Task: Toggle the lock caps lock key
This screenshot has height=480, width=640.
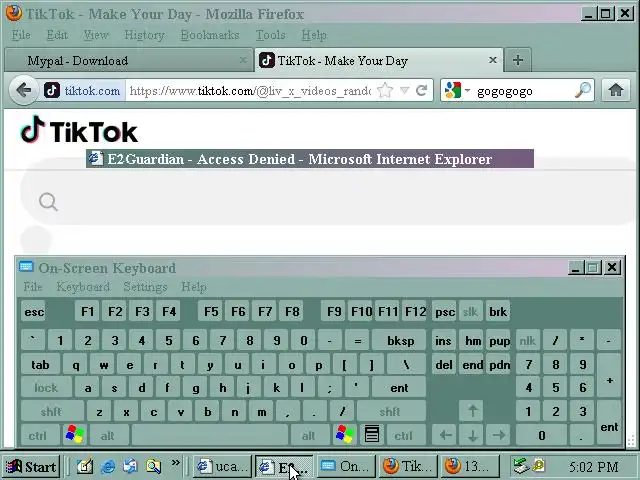Action: click(46, 388)
